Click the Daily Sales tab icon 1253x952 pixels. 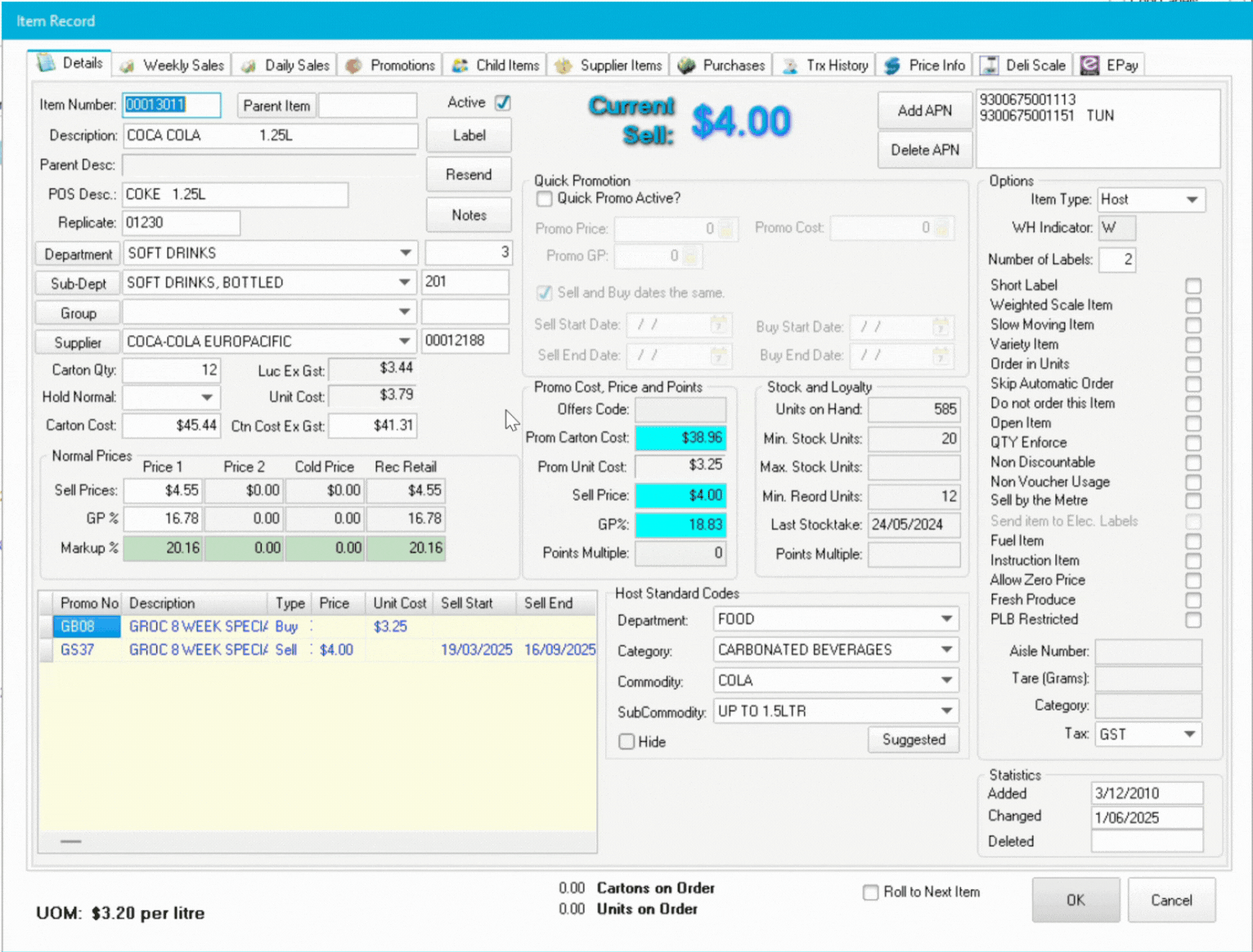249,65
